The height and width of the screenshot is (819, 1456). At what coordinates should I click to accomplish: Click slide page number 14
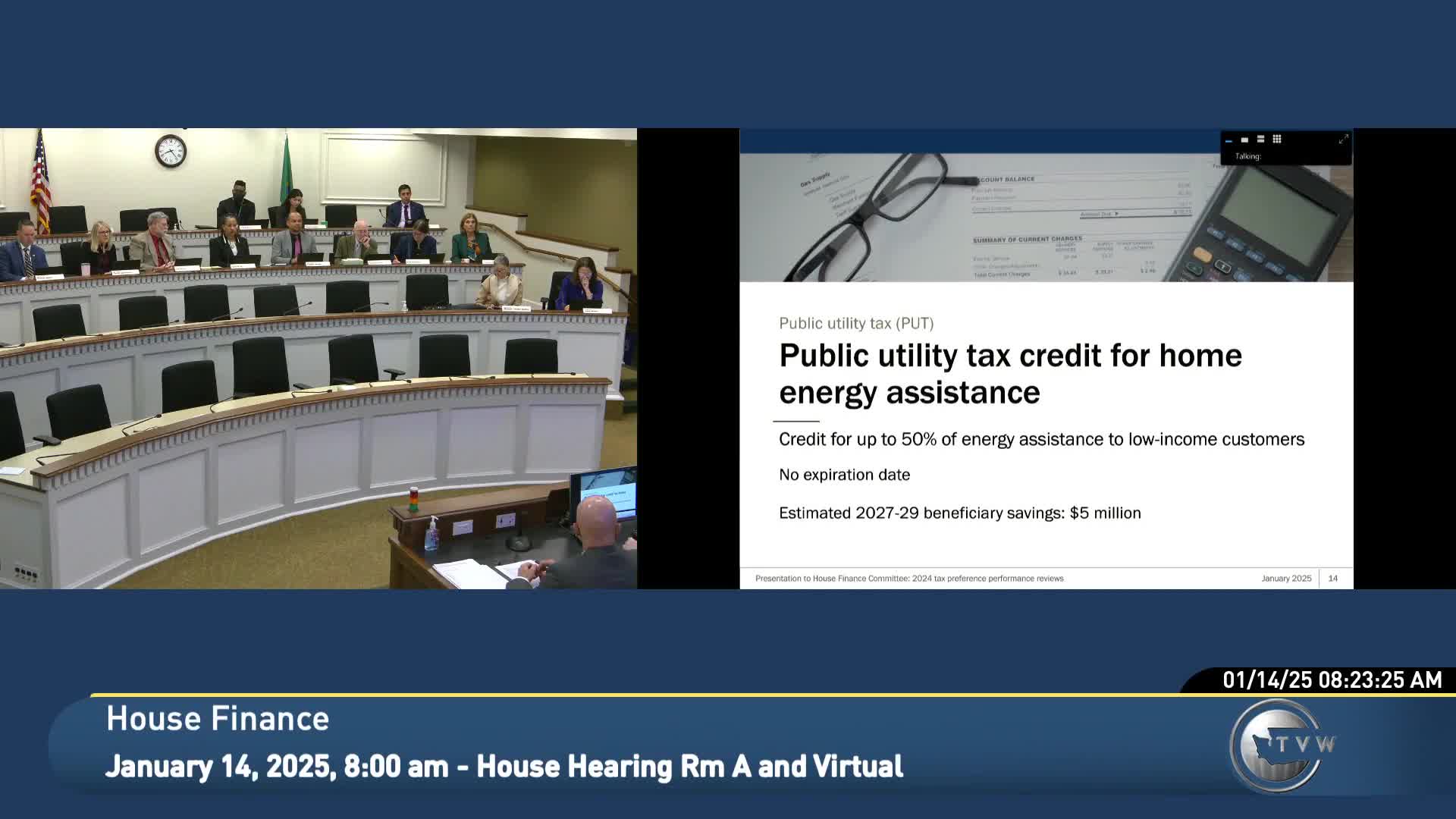click(x=1332, y=578)
